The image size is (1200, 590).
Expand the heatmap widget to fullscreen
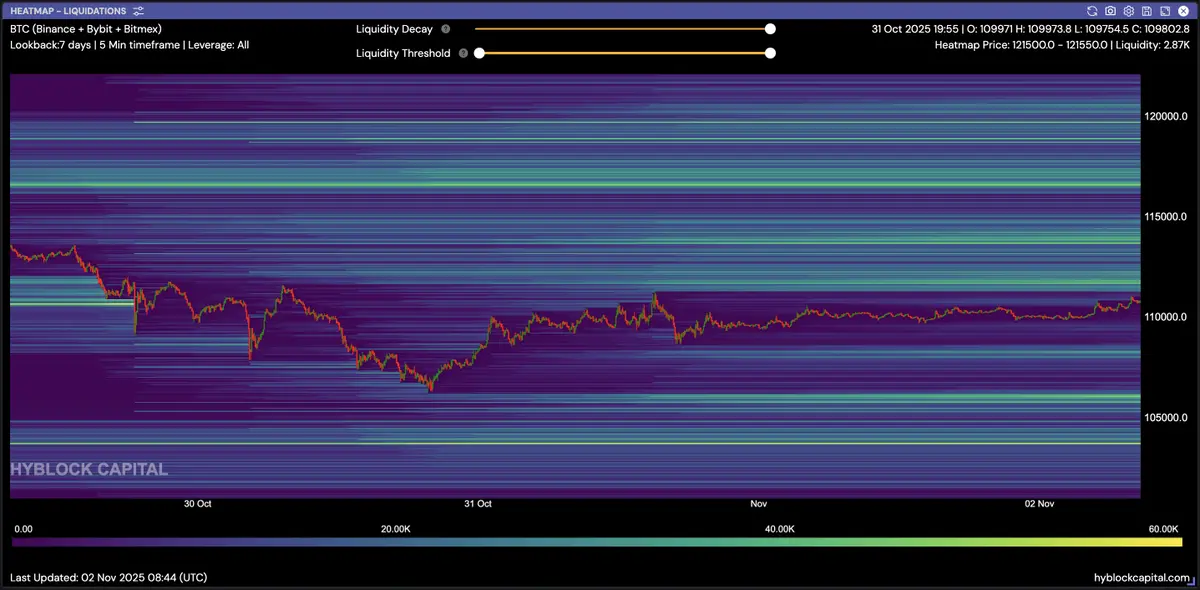tap(1164, 10)
